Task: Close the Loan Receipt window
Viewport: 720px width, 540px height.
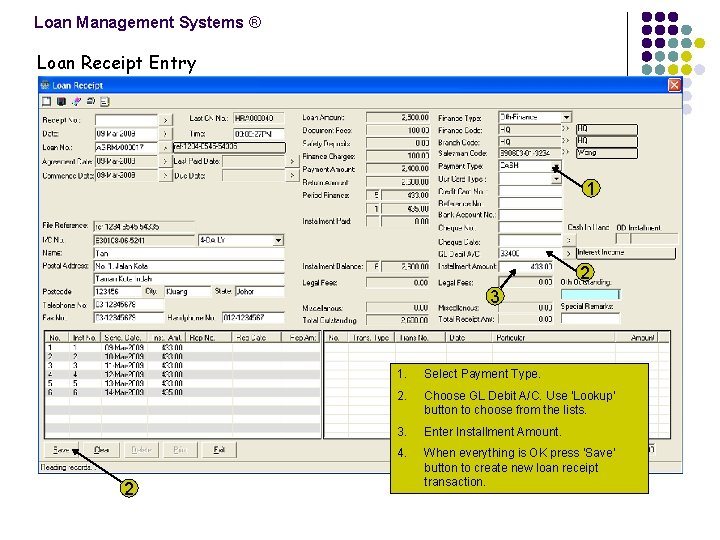Action: [674, 85]
